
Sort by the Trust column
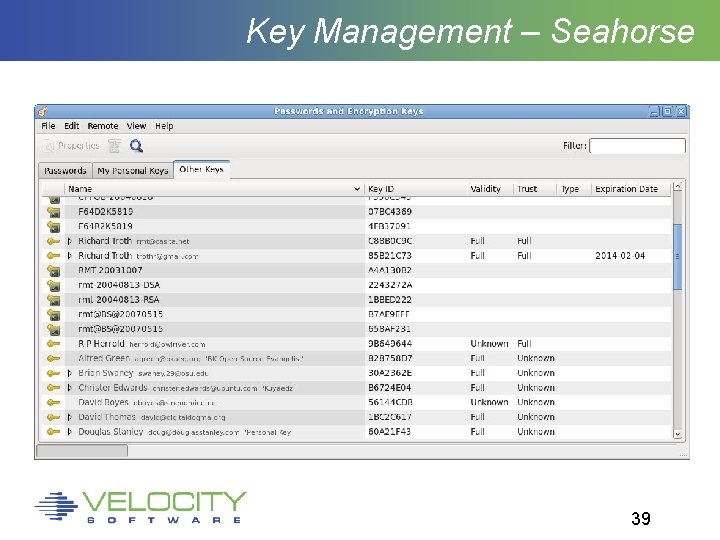tap(534, 189)
